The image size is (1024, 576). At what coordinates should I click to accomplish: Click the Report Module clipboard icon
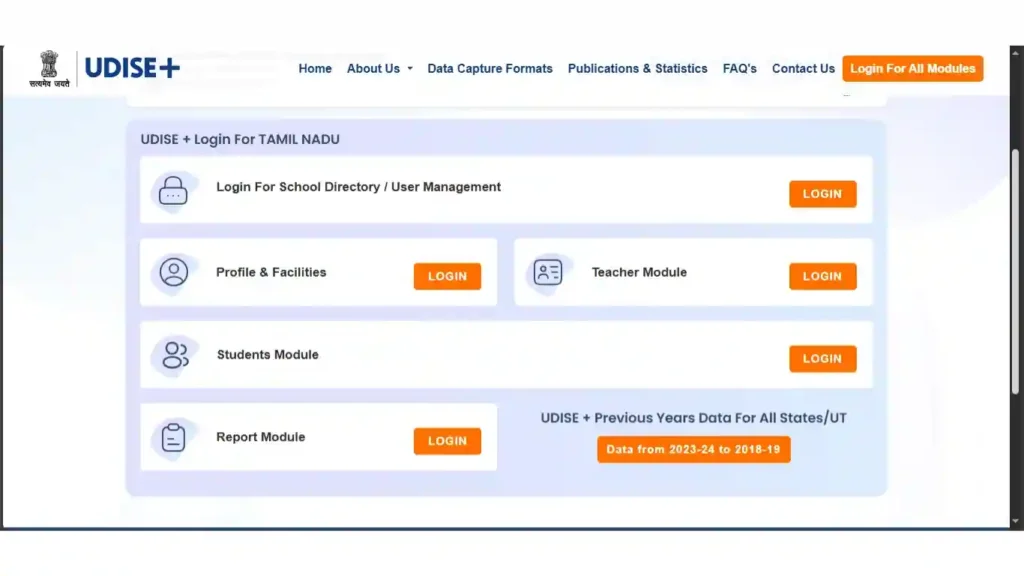[x=174, y=437]
